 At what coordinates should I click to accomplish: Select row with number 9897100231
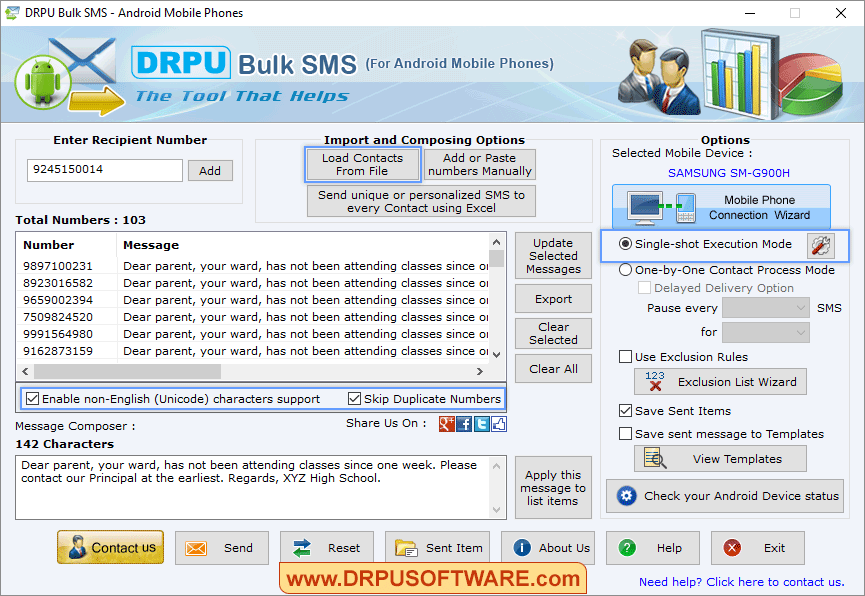(254, 266)
